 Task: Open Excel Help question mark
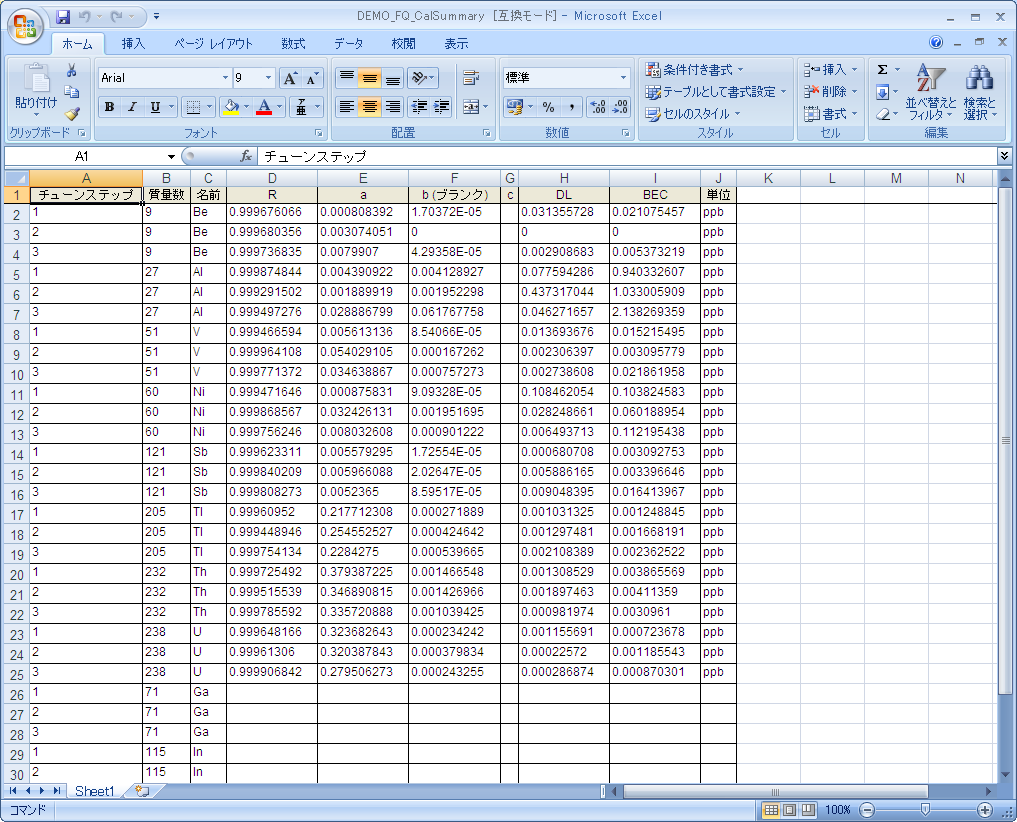[935, 43]
